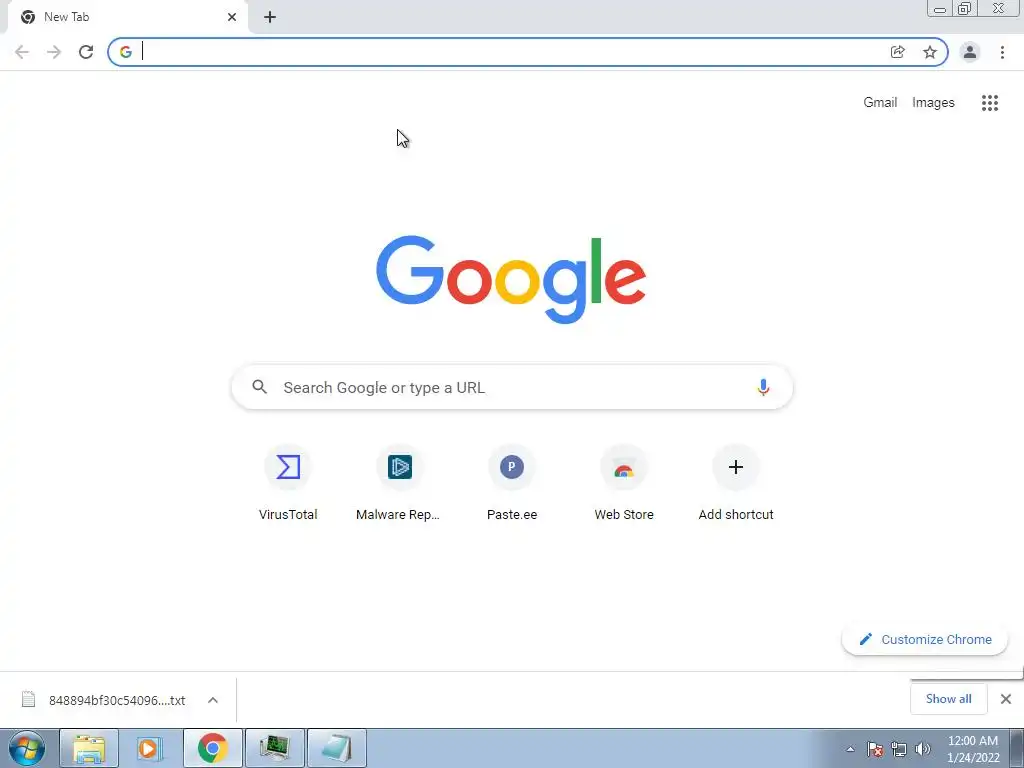Open File Explorer from the taskbar
The width and height of the screenshot is (1024, 768).
coord(89,748)
